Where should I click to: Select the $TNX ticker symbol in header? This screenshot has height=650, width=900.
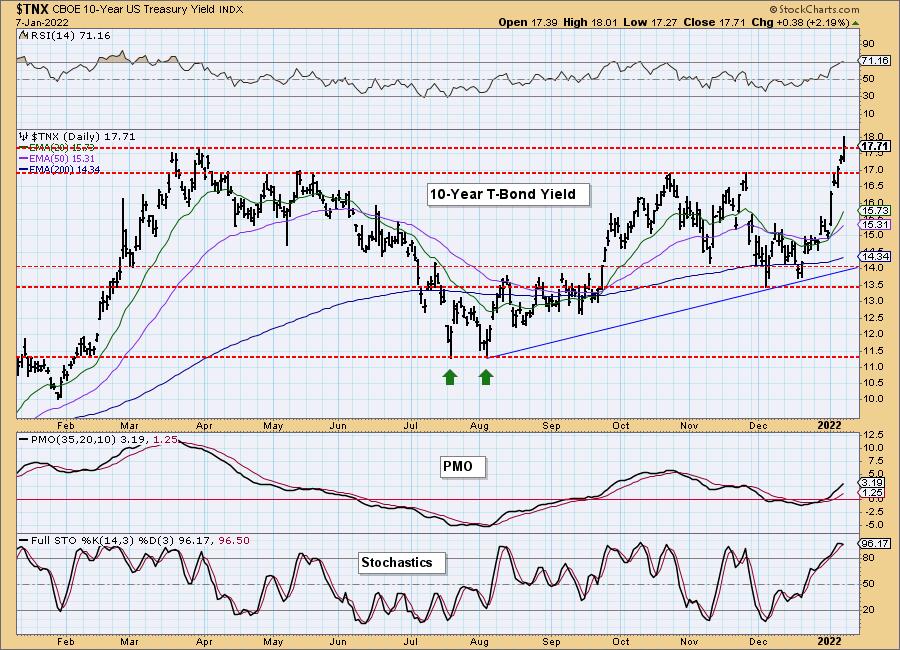point(33,9)
